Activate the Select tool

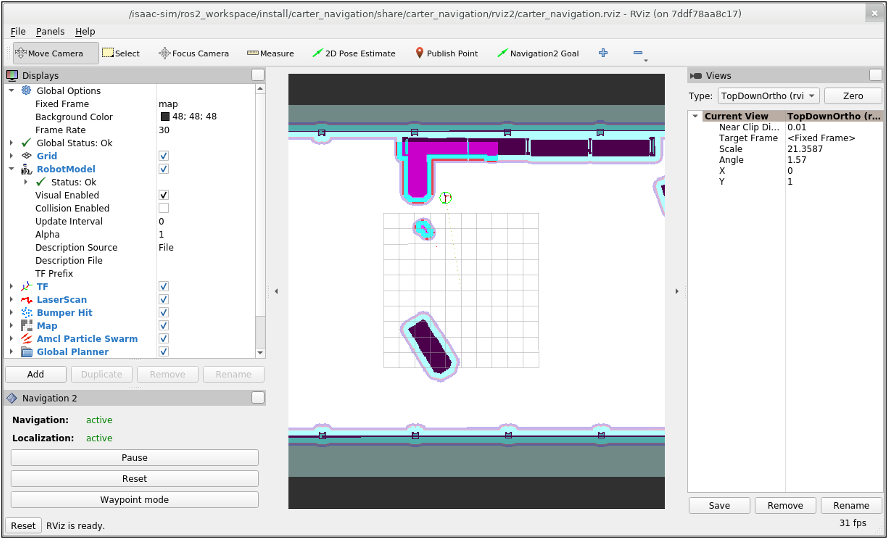pos(120,53)
